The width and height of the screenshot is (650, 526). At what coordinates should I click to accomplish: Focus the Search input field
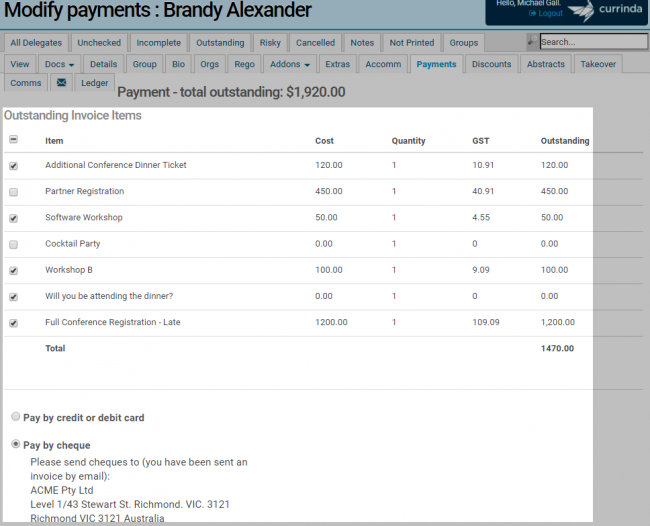click(x=593, y=42)
